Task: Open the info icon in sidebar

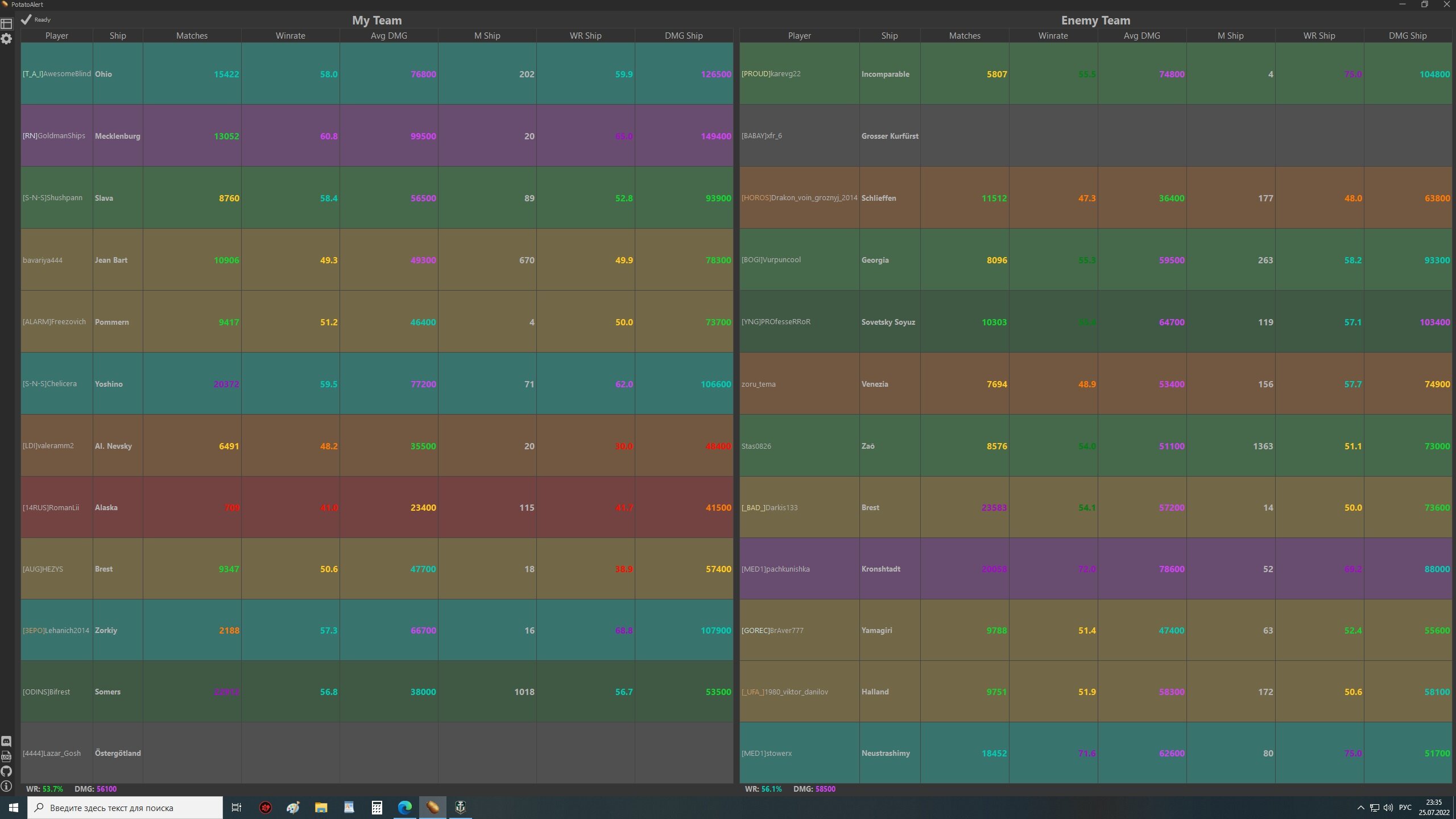Action: coord(6,787)
